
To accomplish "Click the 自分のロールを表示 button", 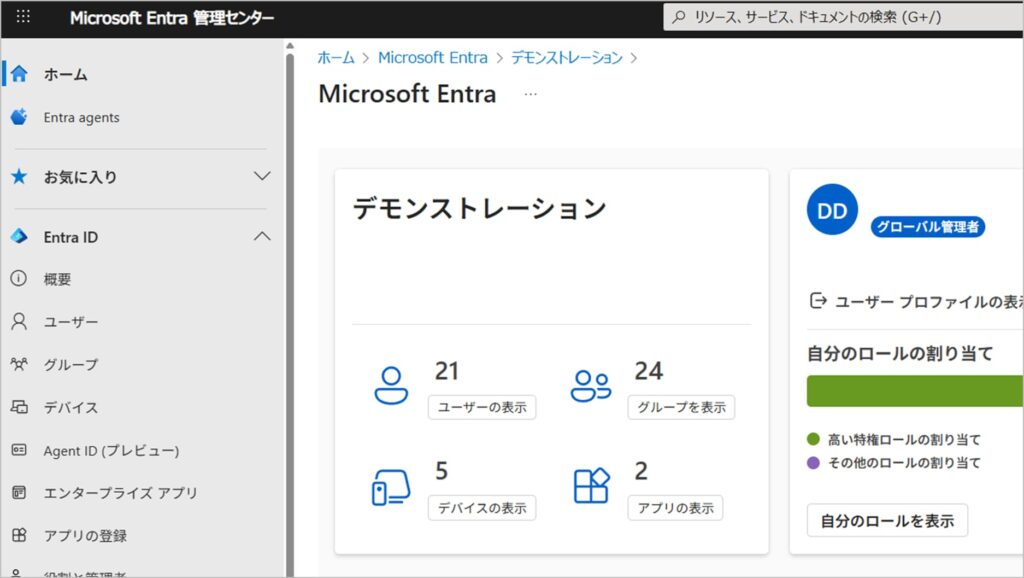I will pos(887,520).
